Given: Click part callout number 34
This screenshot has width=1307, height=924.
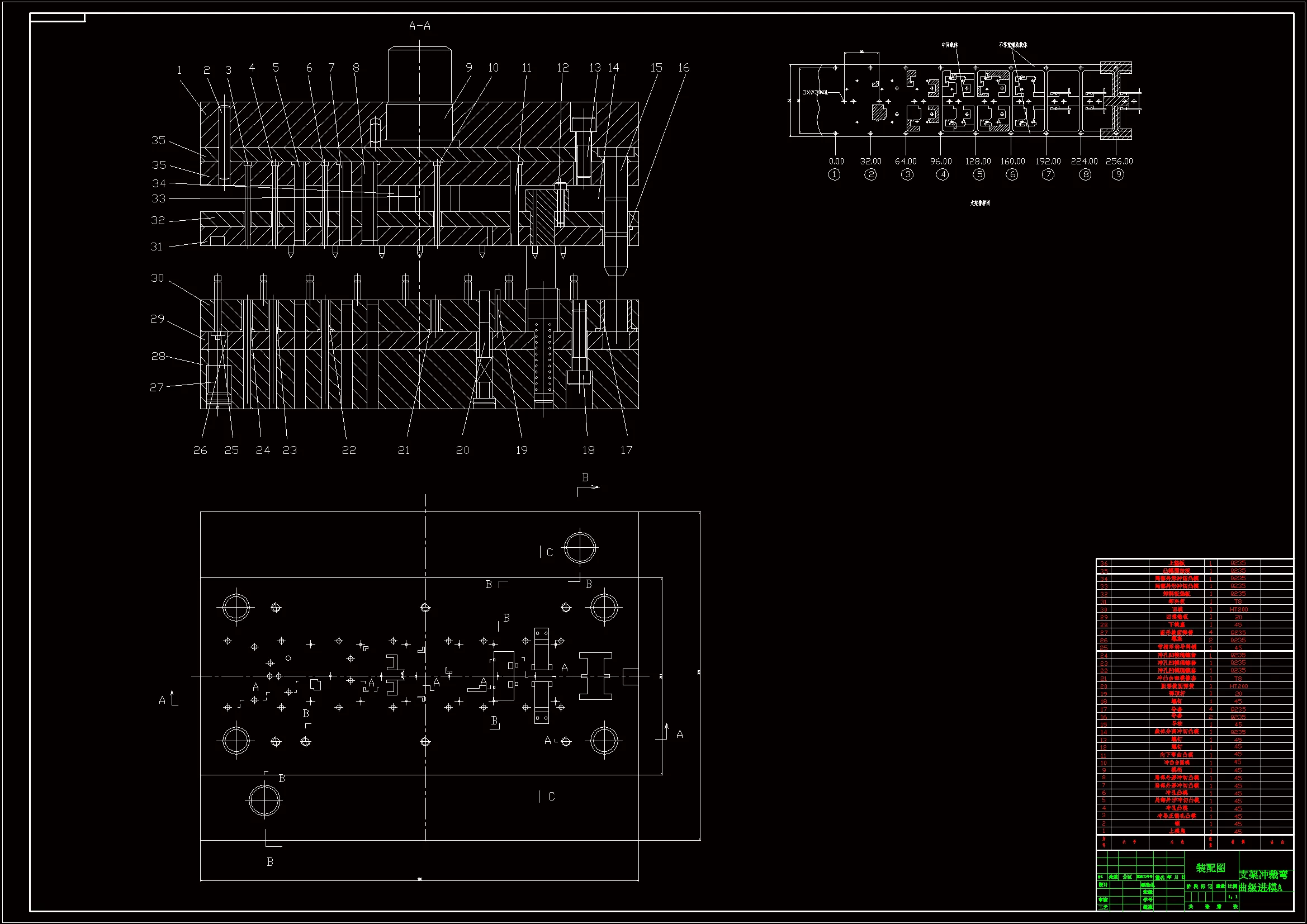Looking at the screenshot, I should click(159, 183).
